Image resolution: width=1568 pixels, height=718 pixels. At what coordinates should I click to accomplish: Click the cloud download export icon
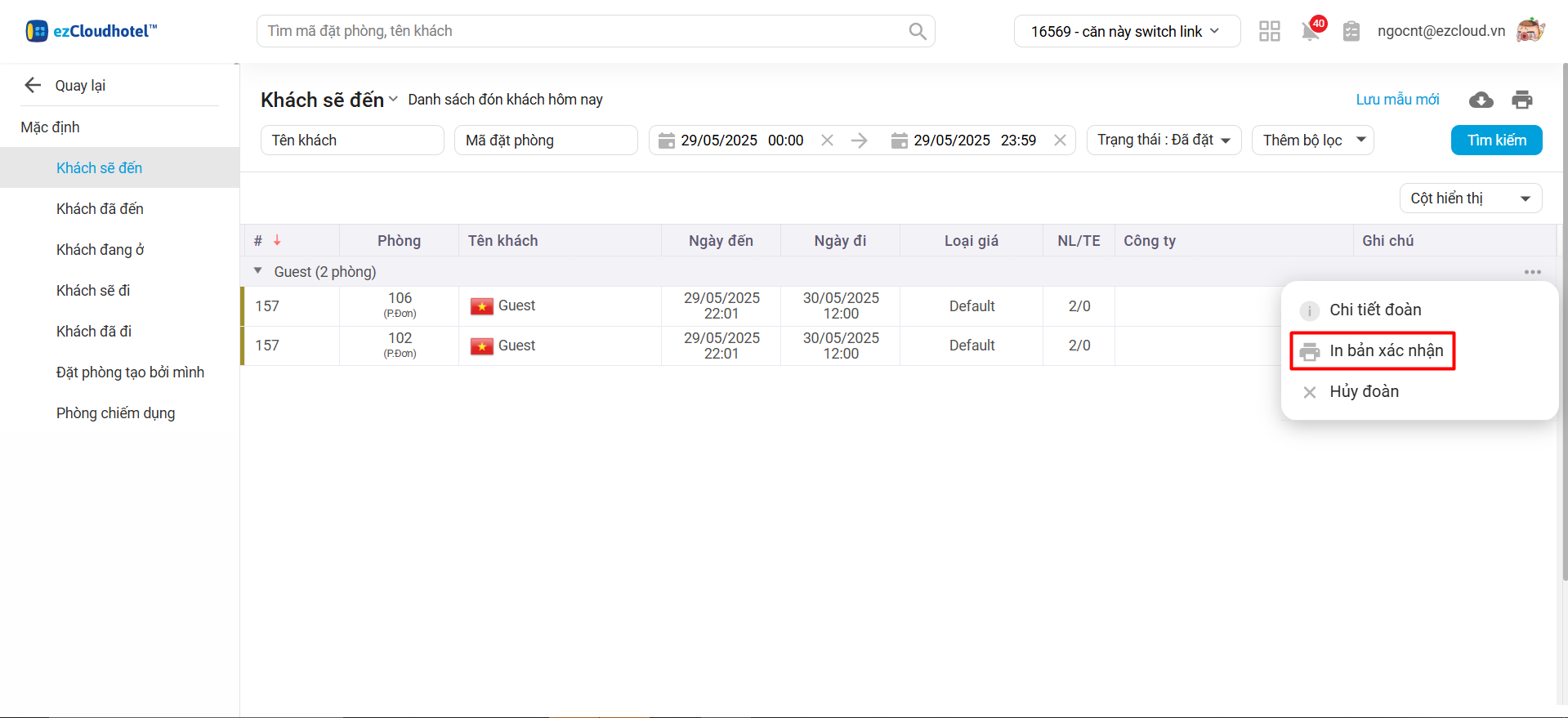click(1481, 100)
